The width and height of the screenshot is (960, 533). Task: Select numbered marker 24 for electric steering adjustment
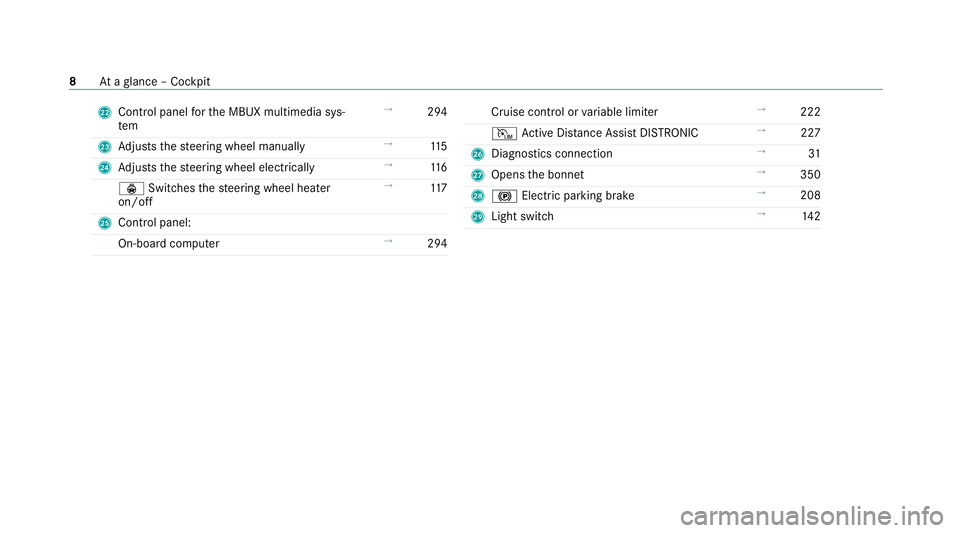tap(105, 168)
